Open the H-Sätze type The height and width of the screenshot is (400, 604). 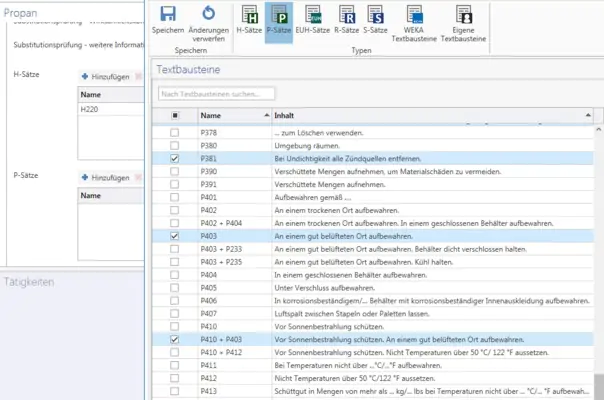coord(249,20)
